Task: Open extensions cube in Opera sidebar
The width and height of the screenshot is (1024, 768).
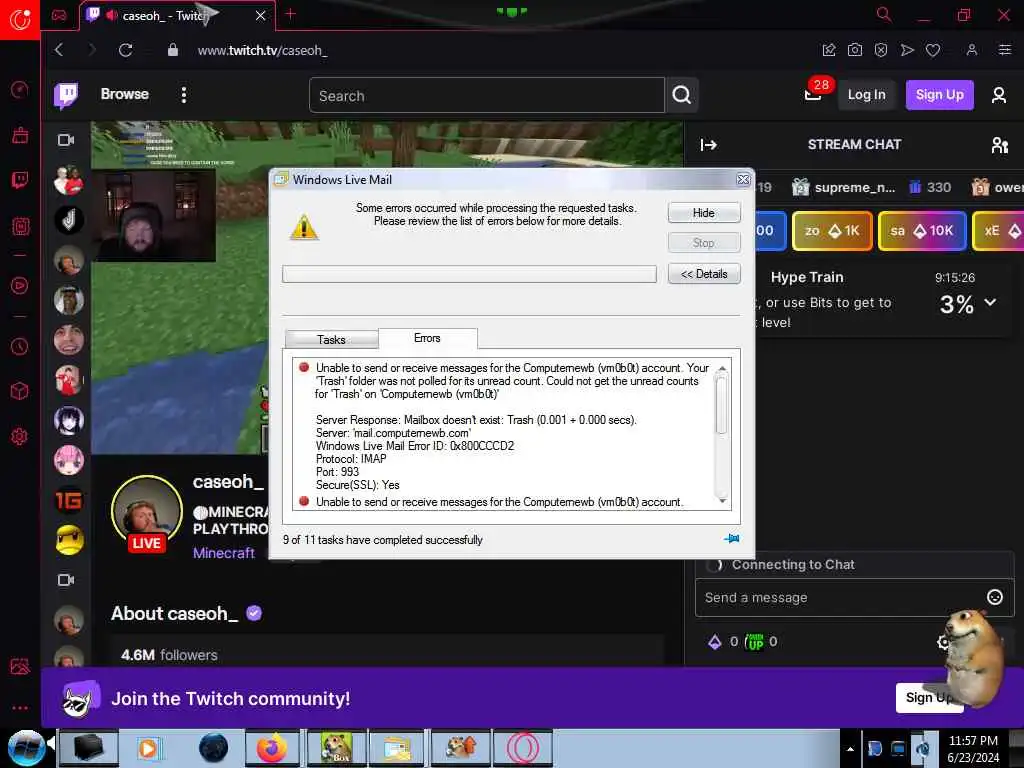Action: click(x=20, y=391)
